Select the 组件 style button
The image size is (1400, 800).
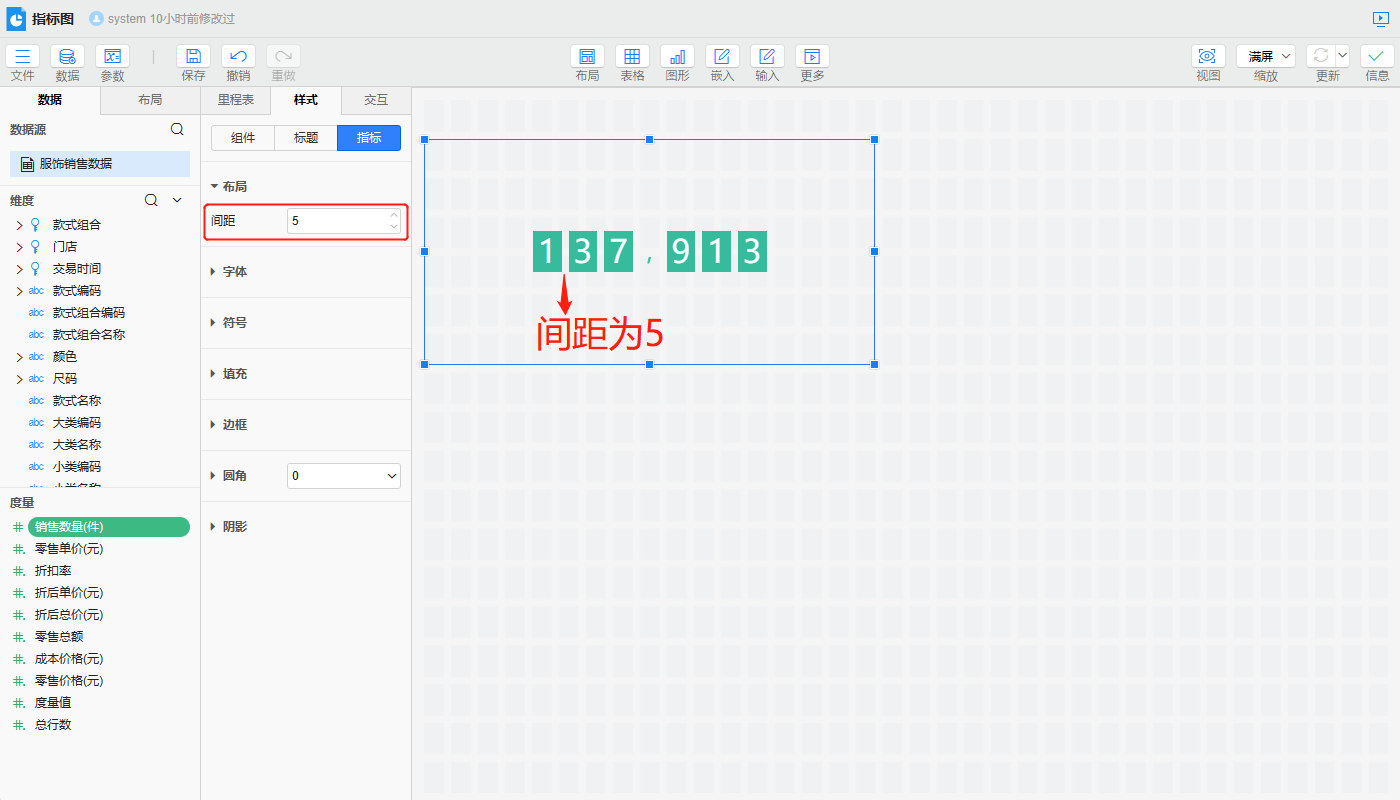(x=243, y=138)
